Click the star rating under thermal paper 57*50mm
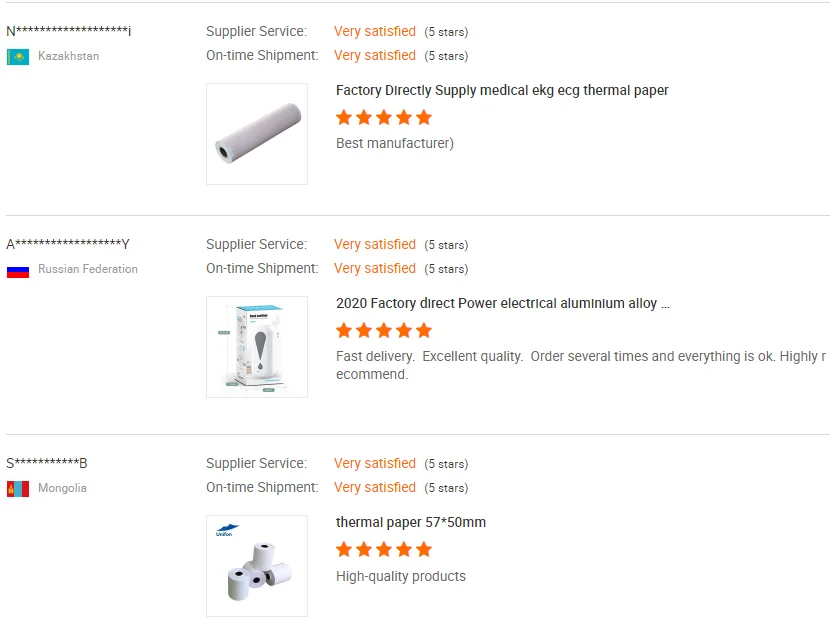 [384, 549]
